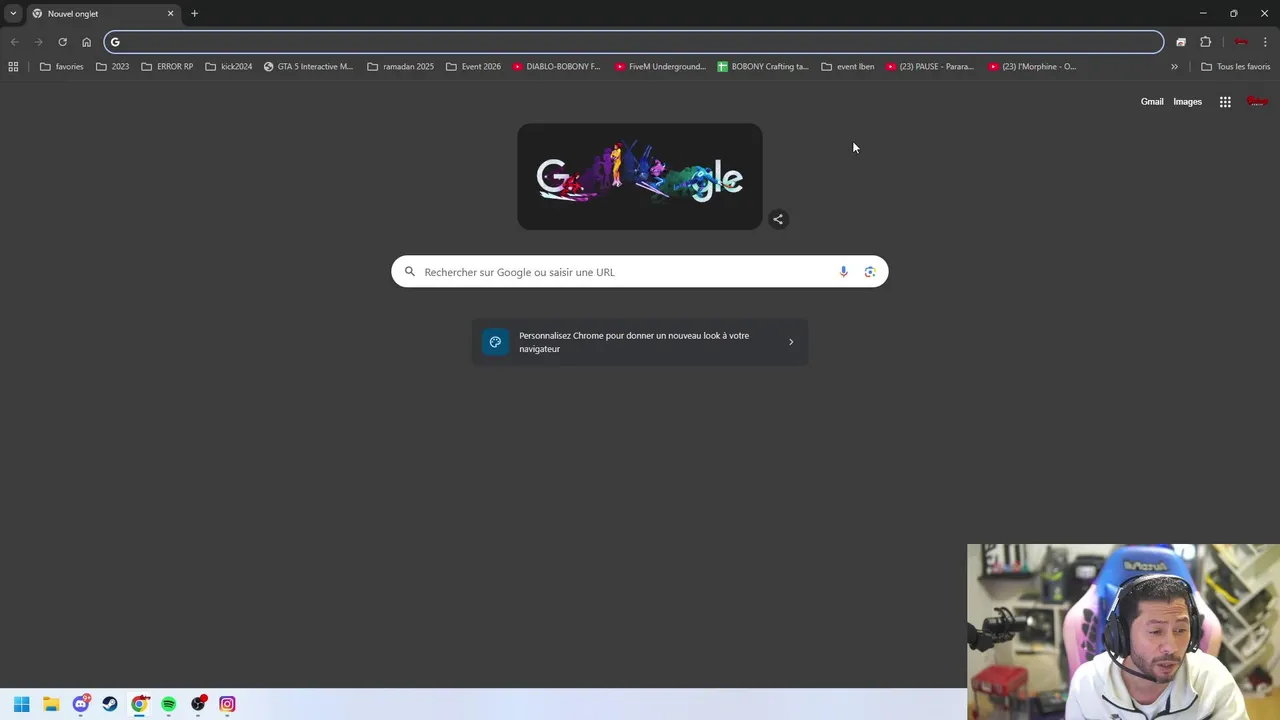Open the new tab plus button
This screenshot has width=1280, height=720.
click(194, 13)
